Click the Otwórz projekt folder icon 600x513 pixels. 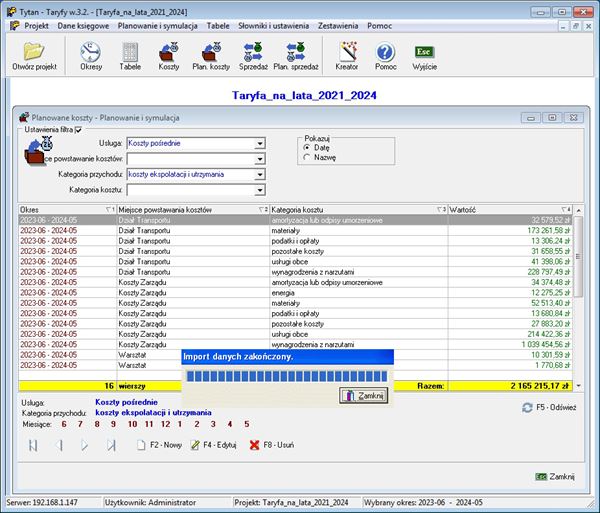(x=34, y=51)
